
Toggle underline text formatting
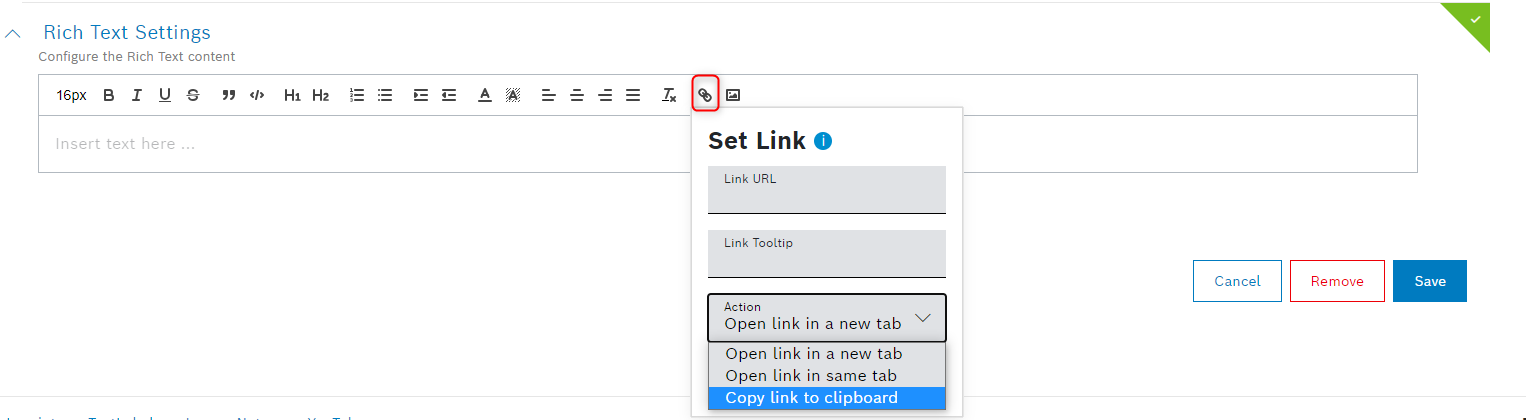pyautogui.click(x=165, y=95)
